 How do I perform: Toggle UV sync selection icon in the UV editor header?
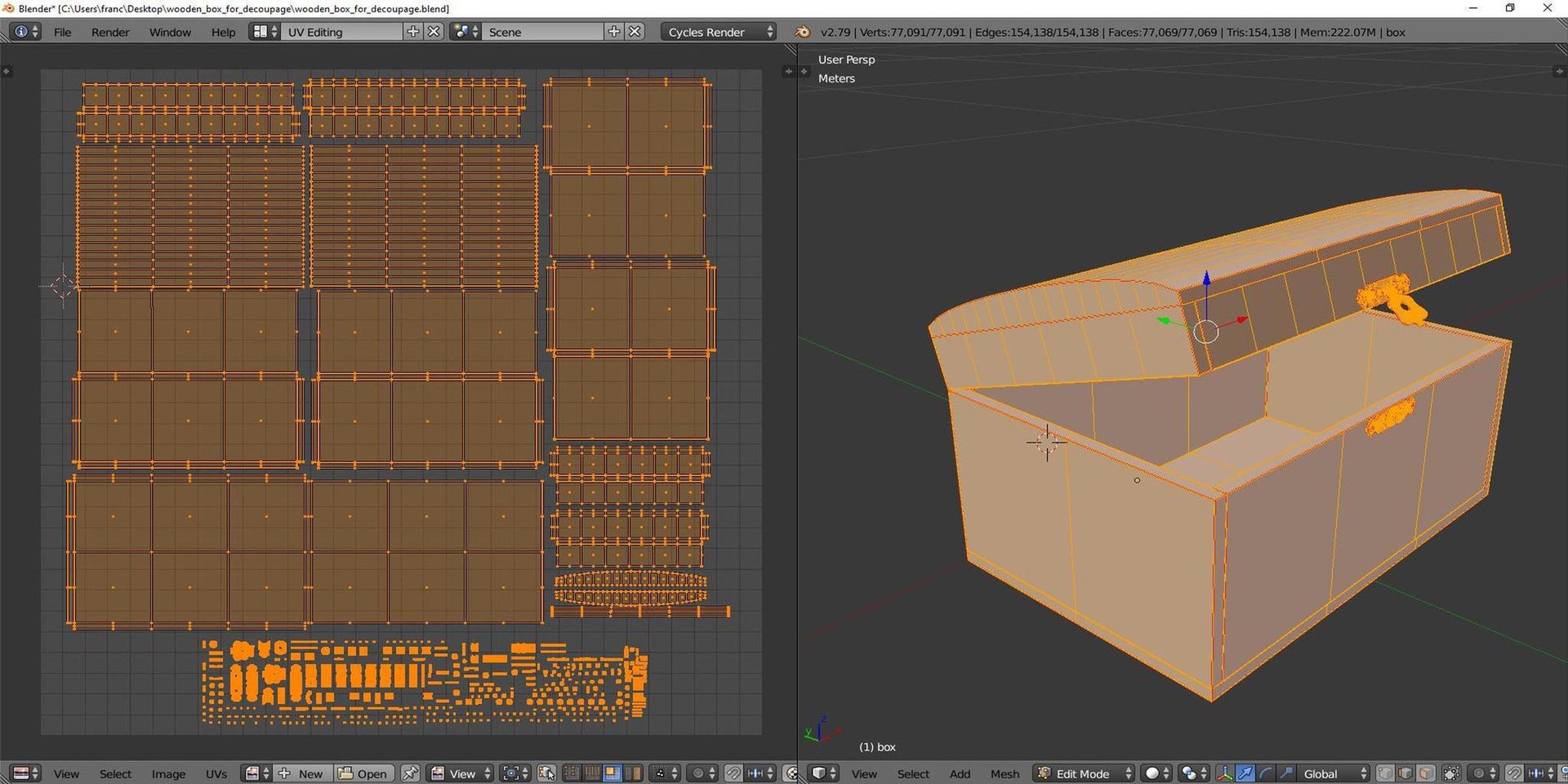pos(546,773)
